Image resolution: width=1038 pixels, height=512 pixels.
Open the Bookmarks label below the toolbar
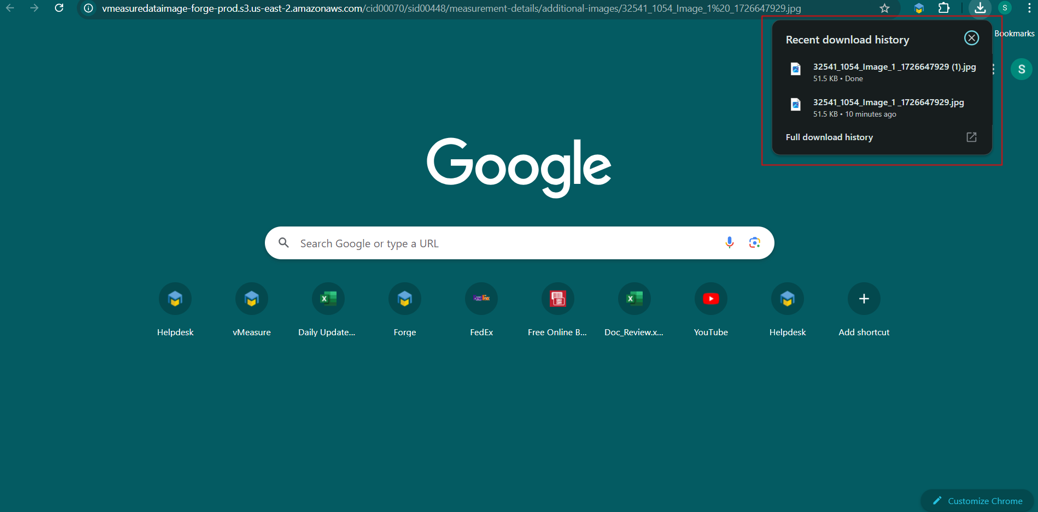pyautogui.click(x=1014, y=33)
